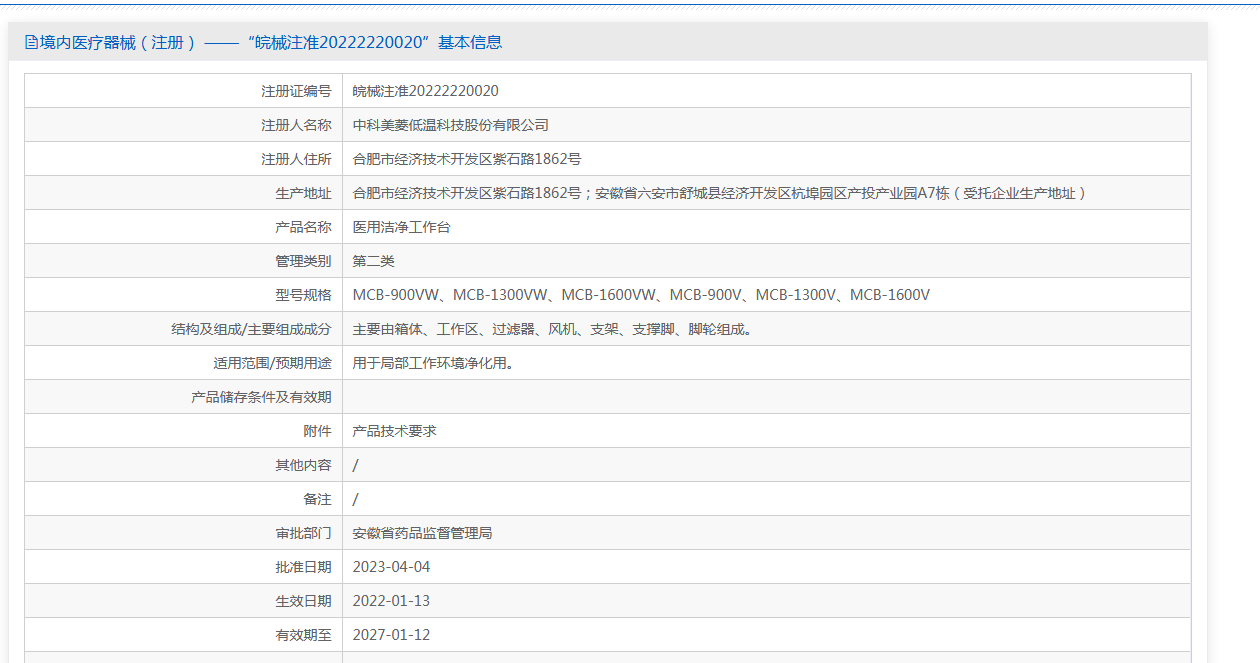Image resolution: width=1260 pixels, height=663 pixels.
Task: Click the label 审批部门
Action: coord(303,533)
